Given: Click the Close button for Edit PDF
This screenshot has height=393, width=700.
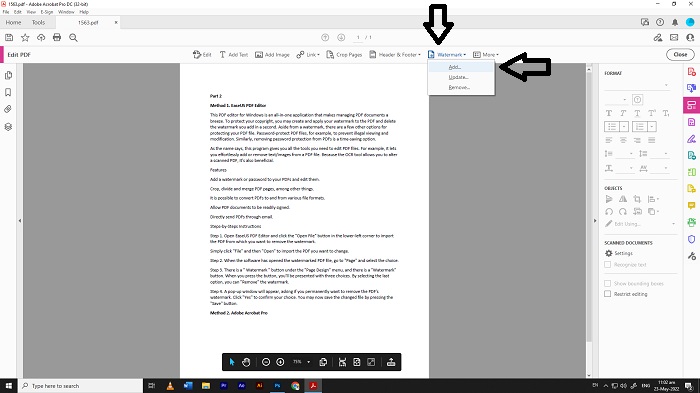Looking at the screenshot, I should 680,54.
